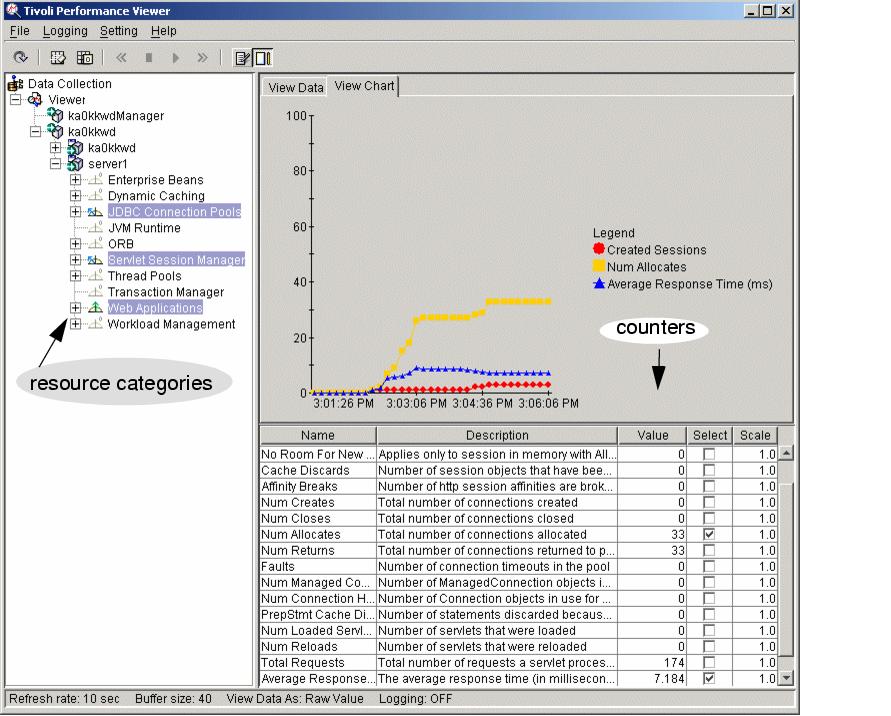
Task: Open the Setting menu
Action: coord(118,31)
